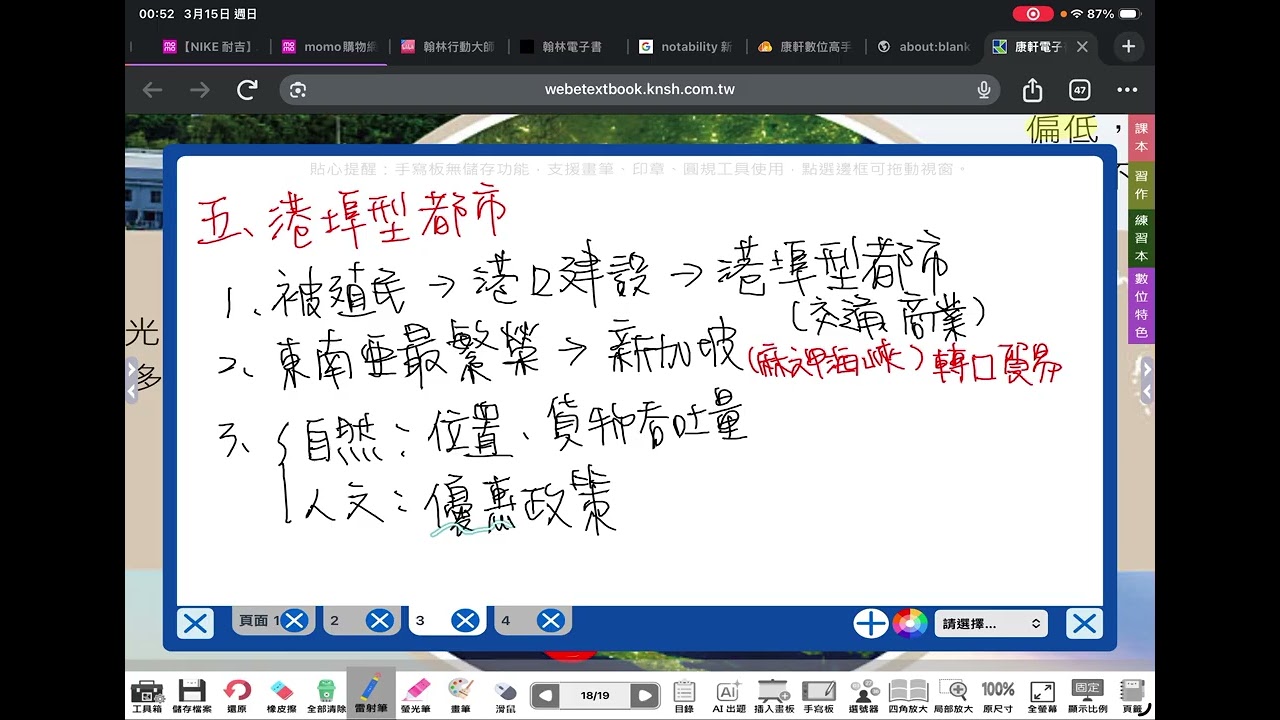The width and height of the screenshot is (1280, 720).
Task: Open the 數位特色 side tab
Action: coord(1141,305)
